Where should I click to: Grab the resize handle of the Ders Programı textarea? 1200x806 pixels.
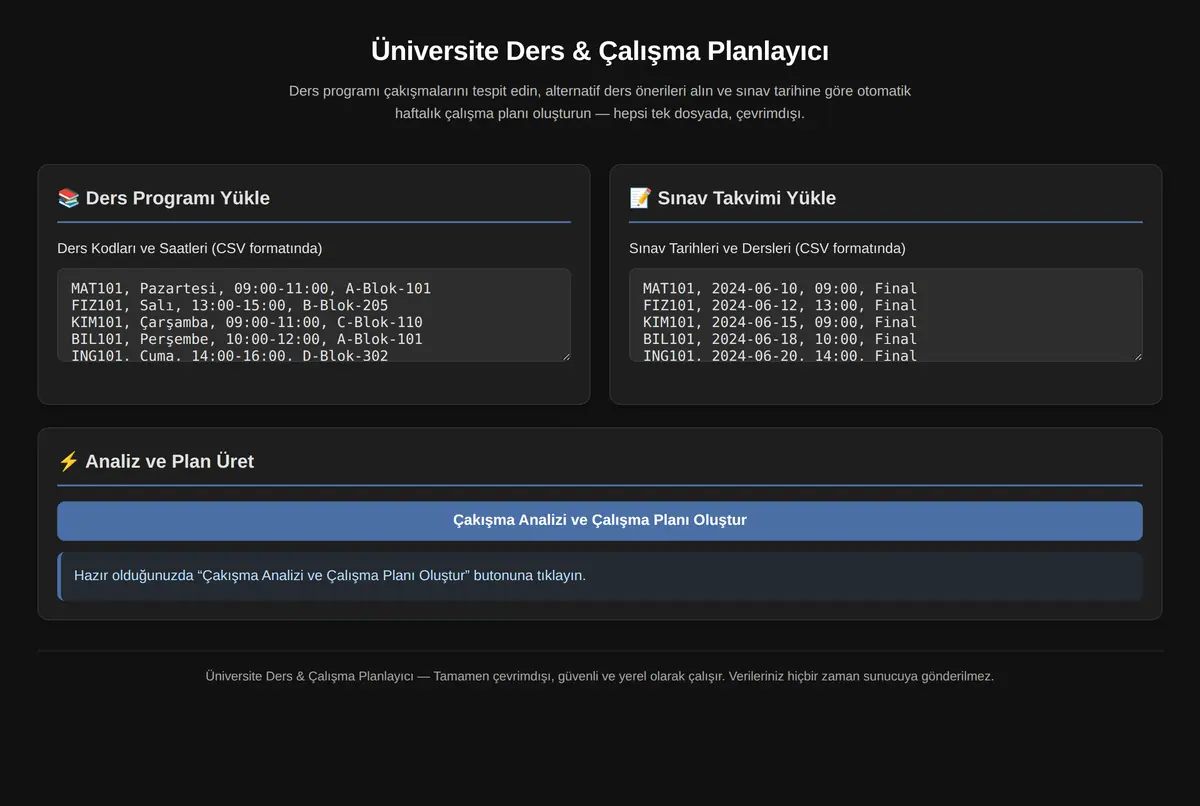click(x=564, y=355)
